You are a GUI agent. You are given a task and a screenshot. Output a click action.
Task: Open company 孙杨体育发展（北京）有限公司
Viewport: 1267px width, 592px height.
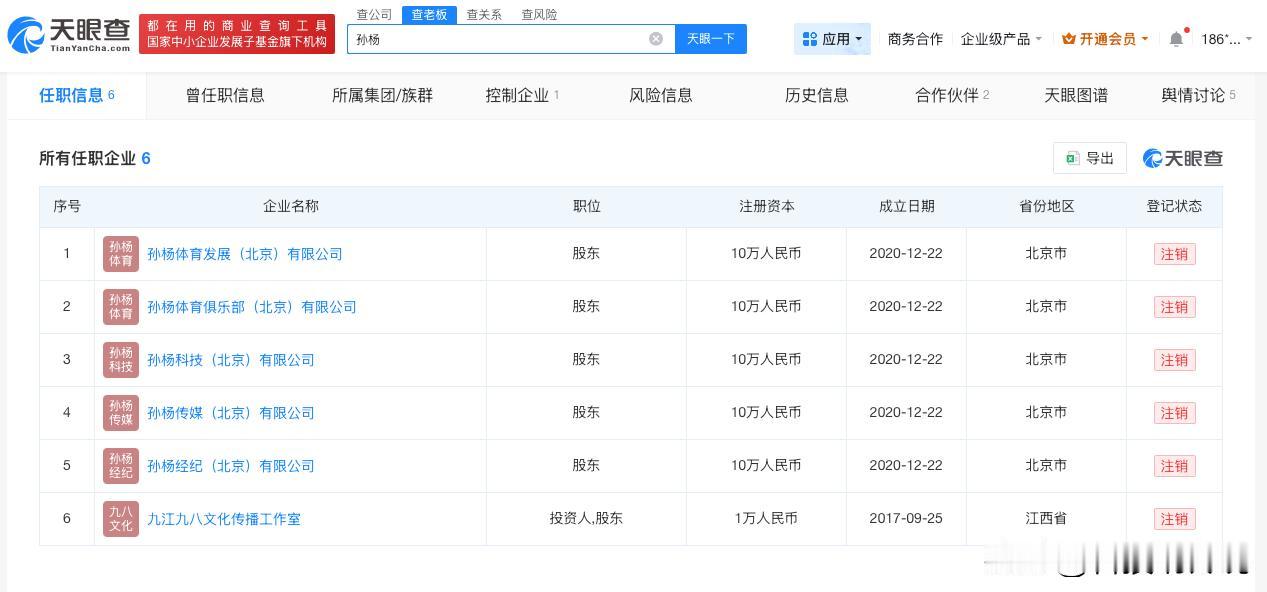point(245,254)
